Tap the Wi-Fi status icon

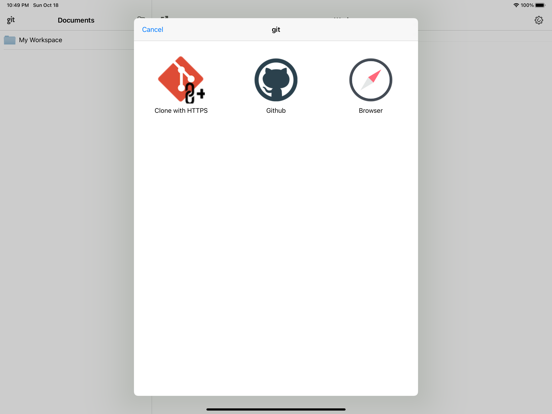tap(516, 5)
